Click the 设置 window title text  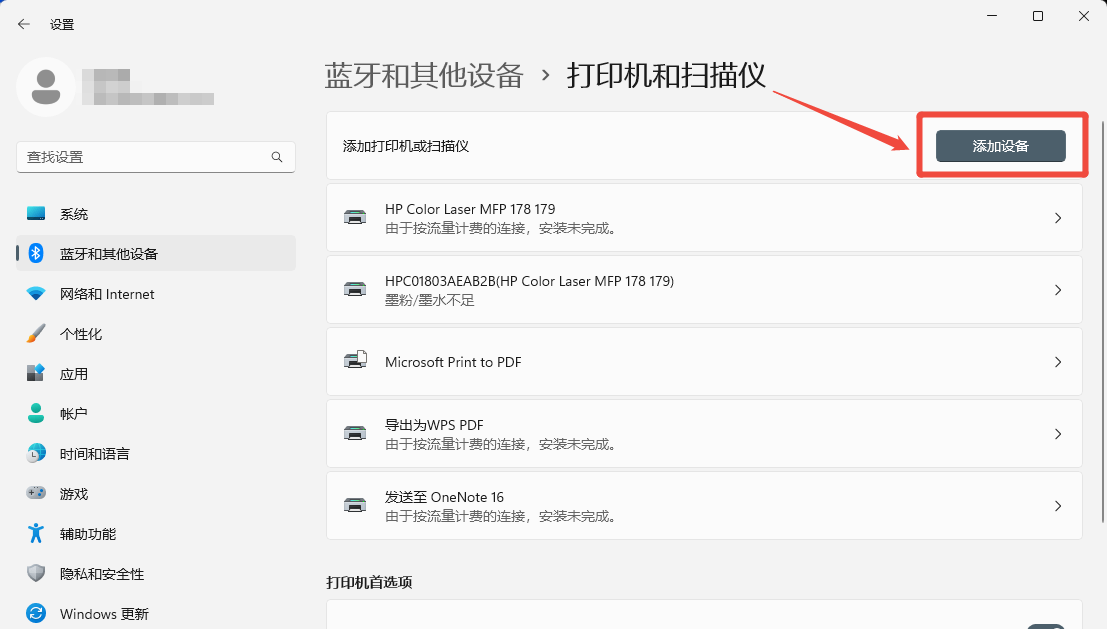(x=62, y=25)
